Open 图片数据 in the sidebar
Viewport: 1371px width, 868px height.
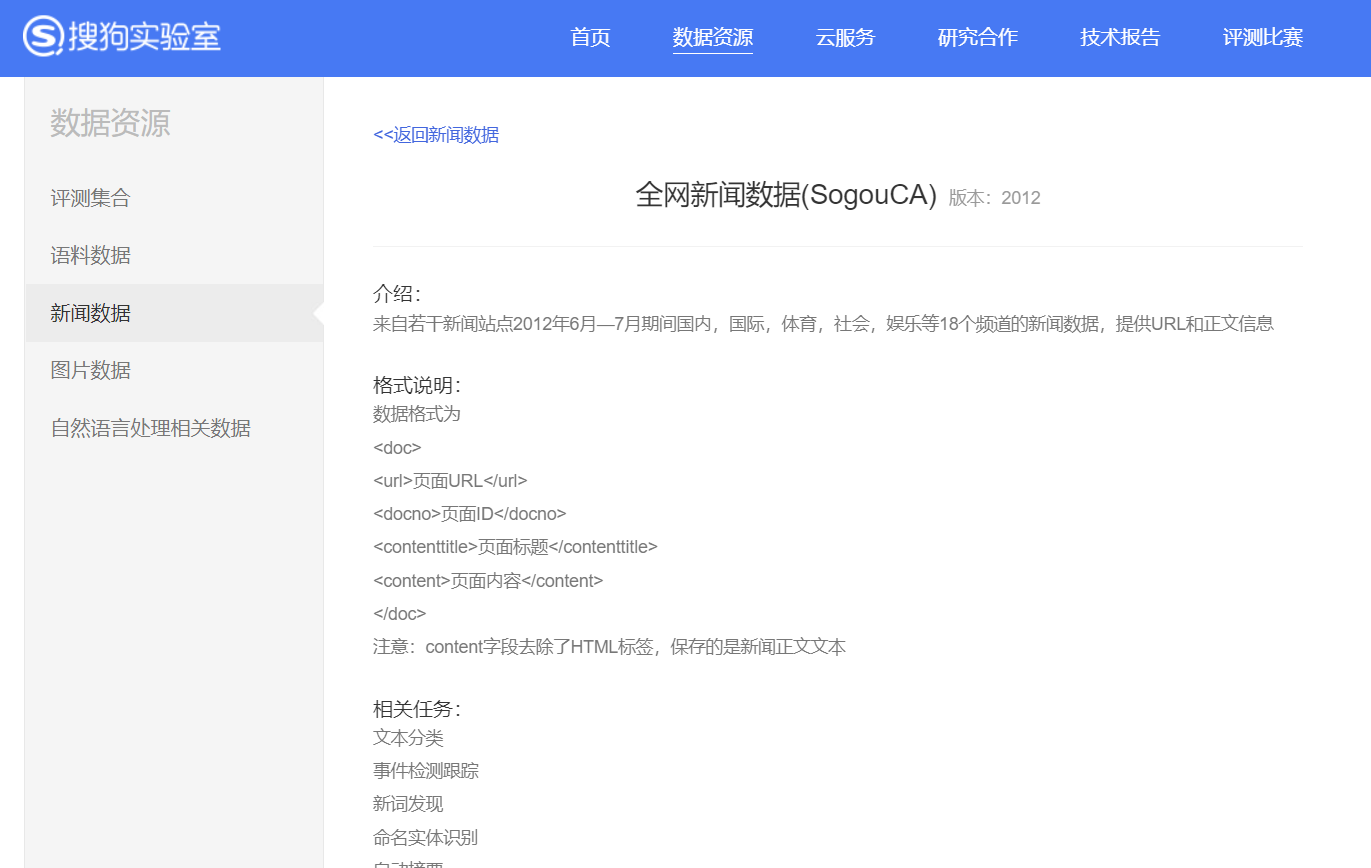point(91,370)
